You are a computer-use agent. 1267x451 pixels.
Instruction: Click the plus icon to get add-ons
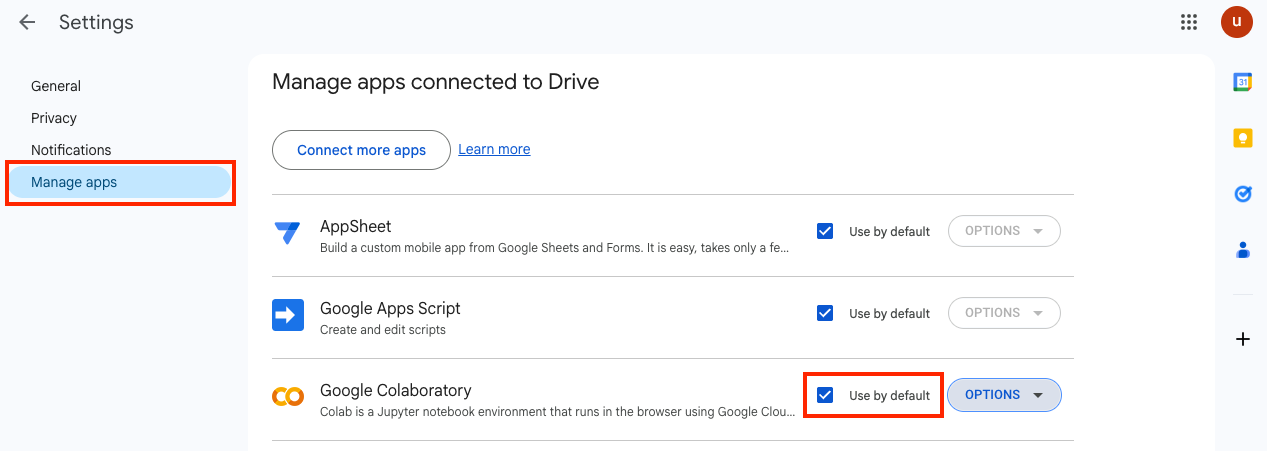point(1243,339)
